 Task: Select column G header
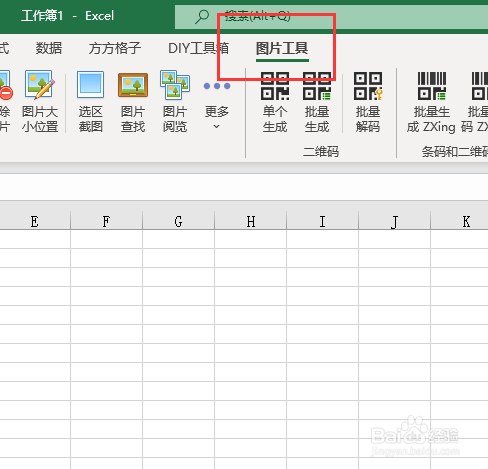tap(178, 221)
